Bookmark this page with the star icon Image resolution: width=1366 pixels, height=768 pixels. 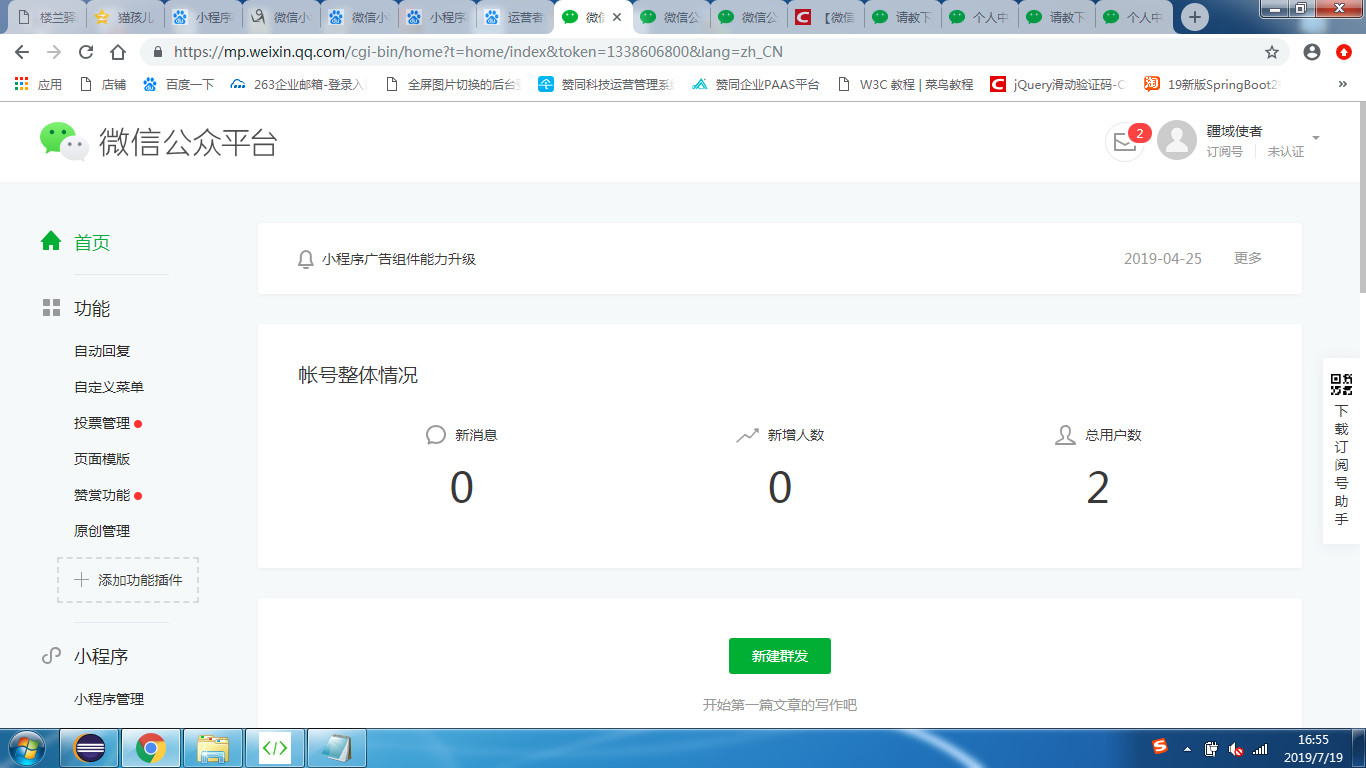tap(1272, 52)
